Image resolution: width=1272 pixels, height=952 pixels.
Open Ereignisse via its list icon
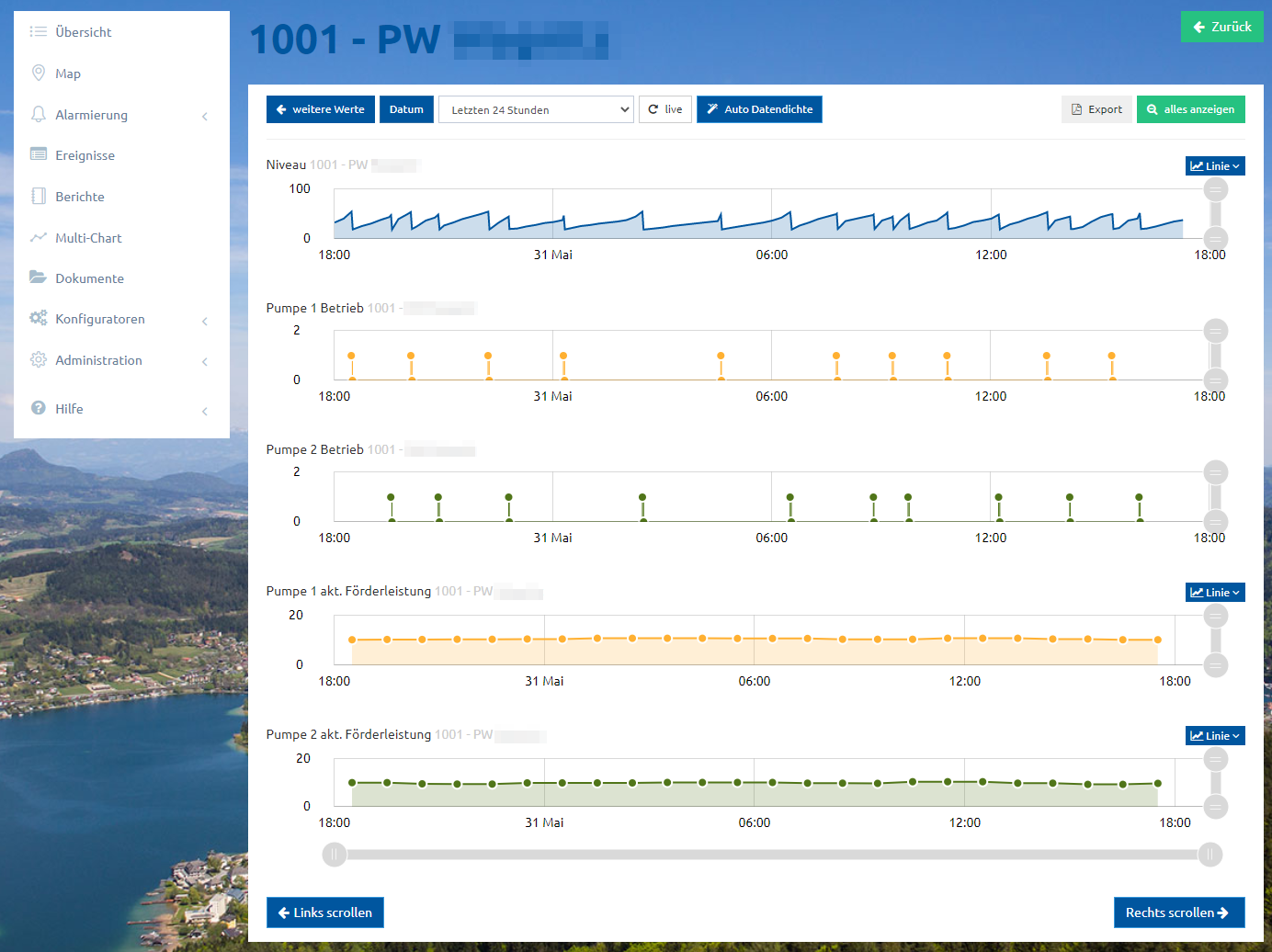pyautogui.click(x=38, y=154)
